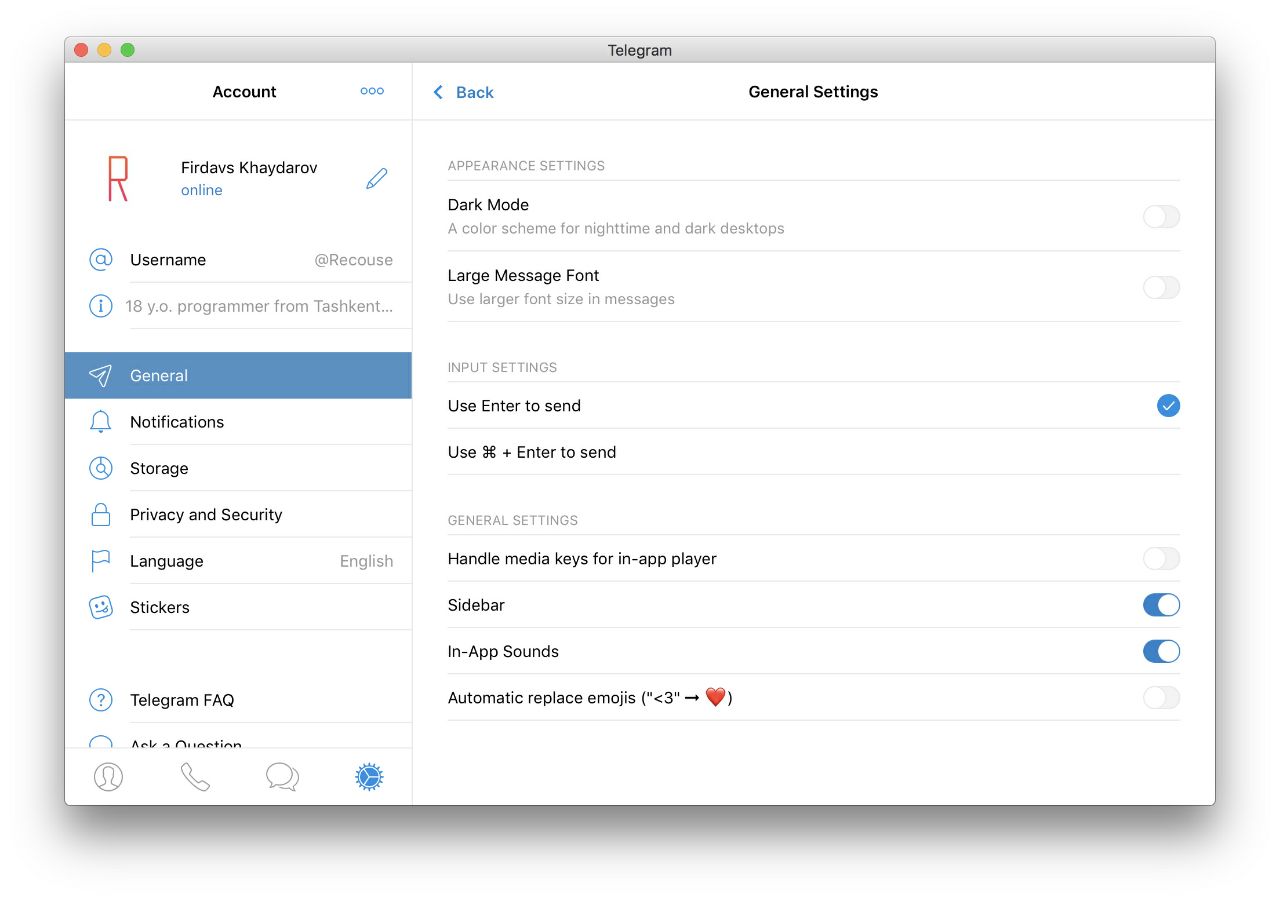Click the red heart emoji
The width and height of the screenshot is (1280, 898).
tap(715, 698)
